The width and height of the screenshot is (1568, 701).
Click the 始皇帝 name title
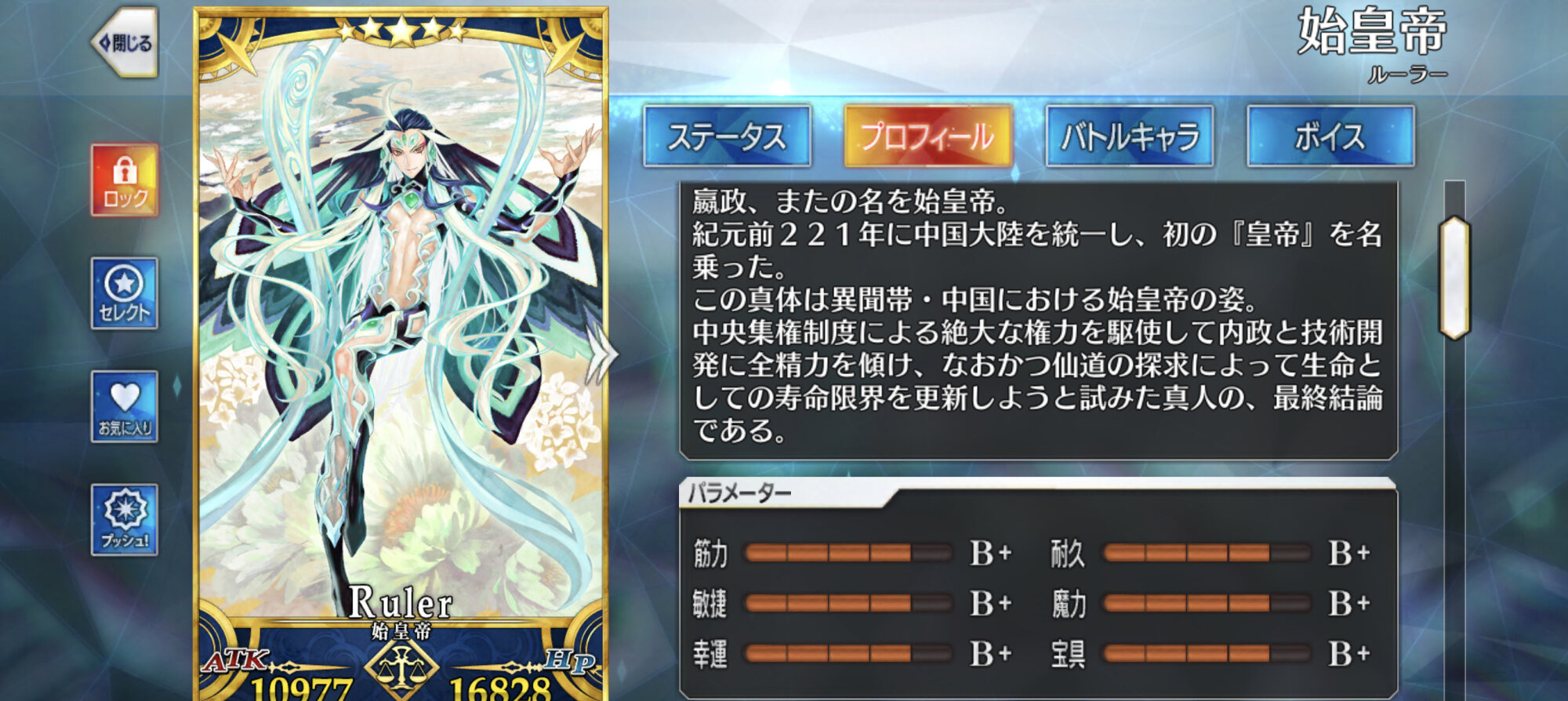pyautogui.click(x=1372, y=31)
